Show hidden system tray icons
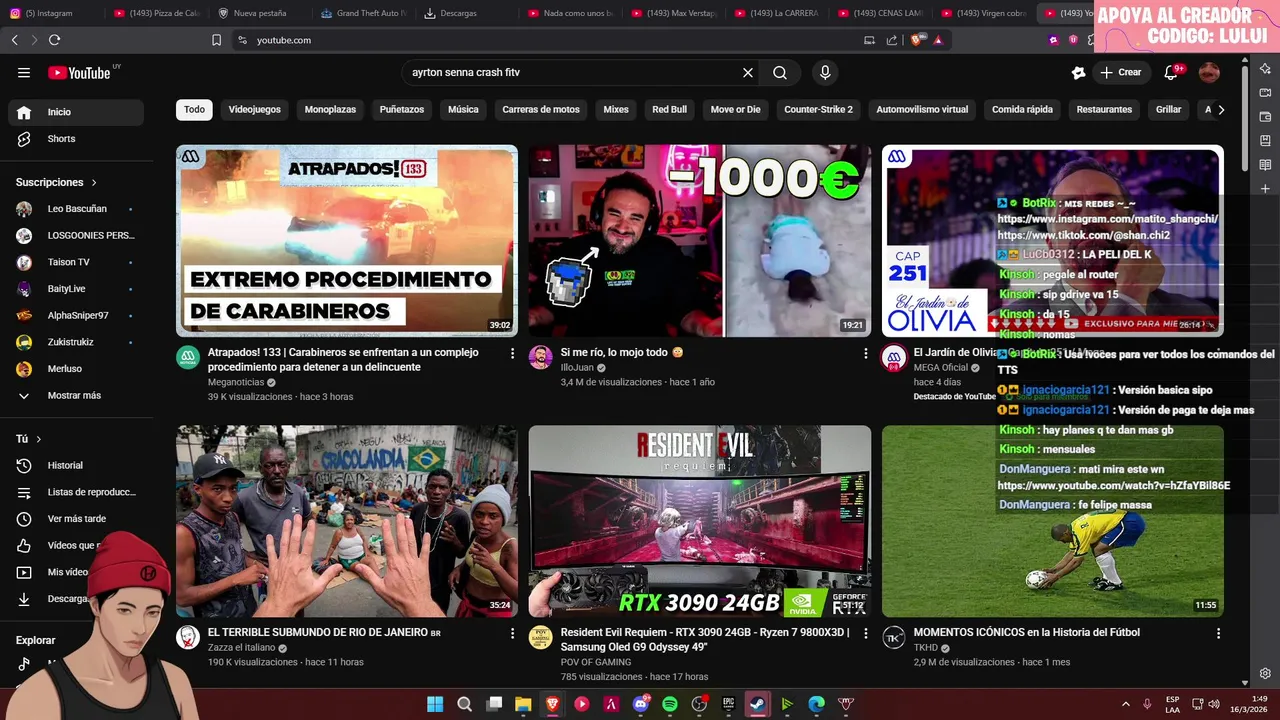1280x720 pixels. click(x=1125, y=704)
